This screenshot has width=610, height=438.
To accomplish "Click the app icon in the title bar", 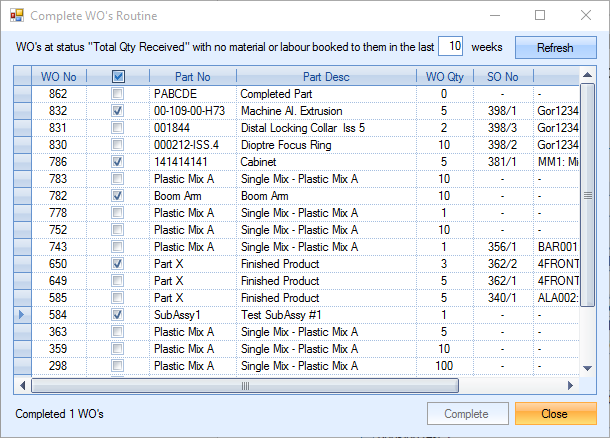I will 15,16.
